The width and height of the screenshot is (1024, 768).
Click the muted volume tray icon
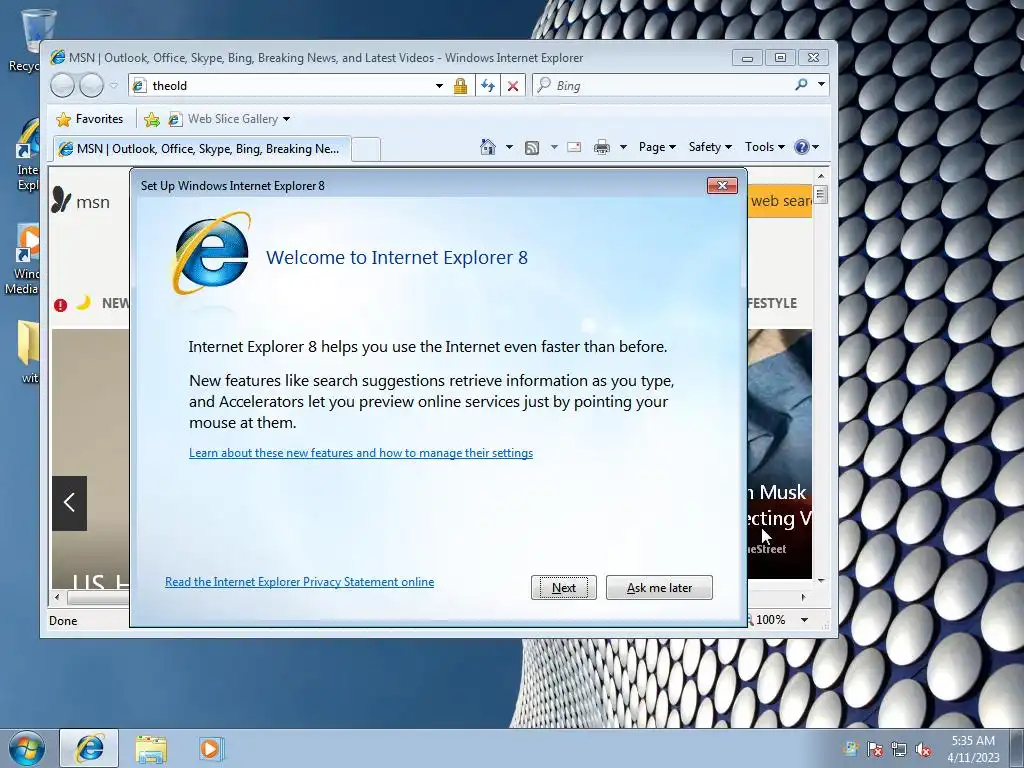(923, 749)
